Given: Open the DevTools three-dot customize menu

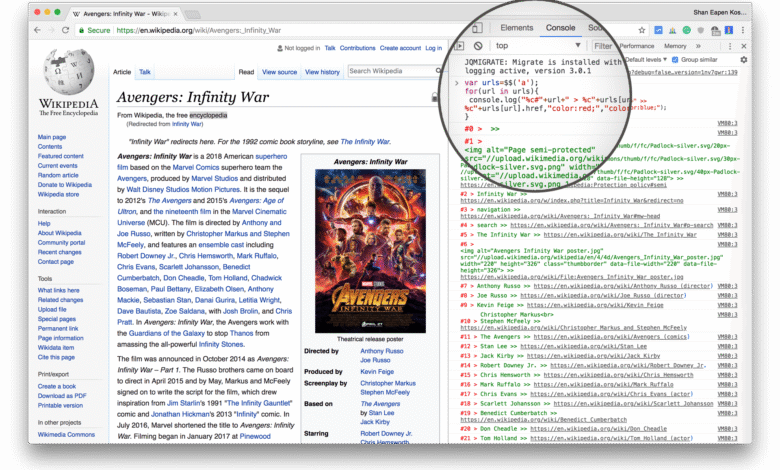Looking at the screenshot, I should pos(730,46).
